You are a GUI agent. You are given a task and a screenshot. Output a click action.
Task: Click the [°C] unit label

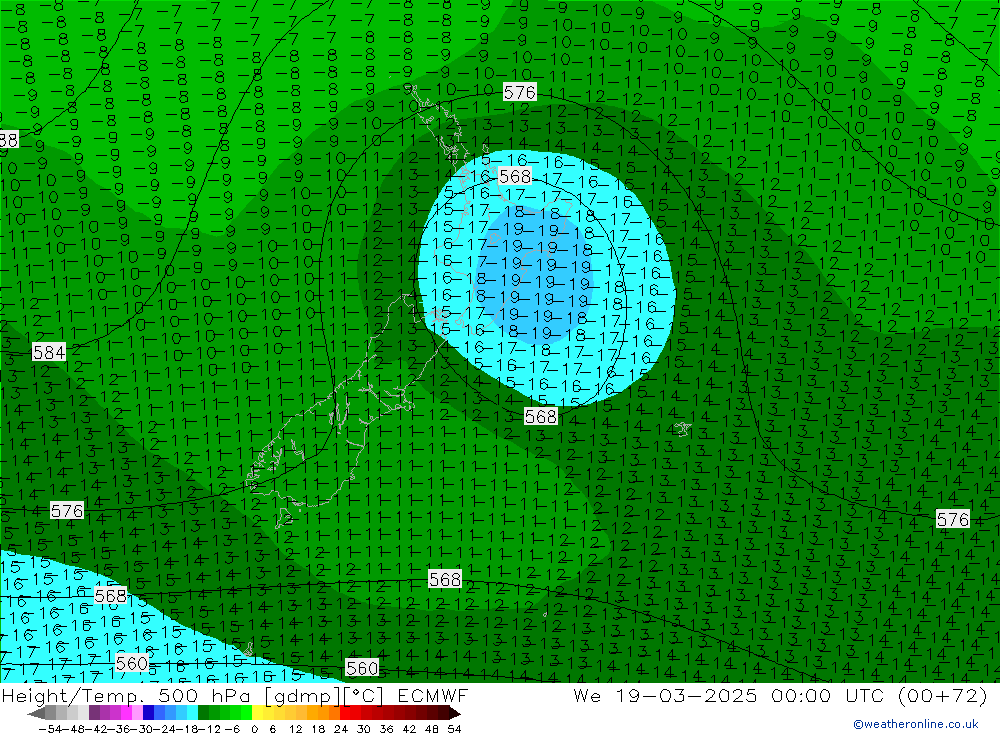[365, 696]
